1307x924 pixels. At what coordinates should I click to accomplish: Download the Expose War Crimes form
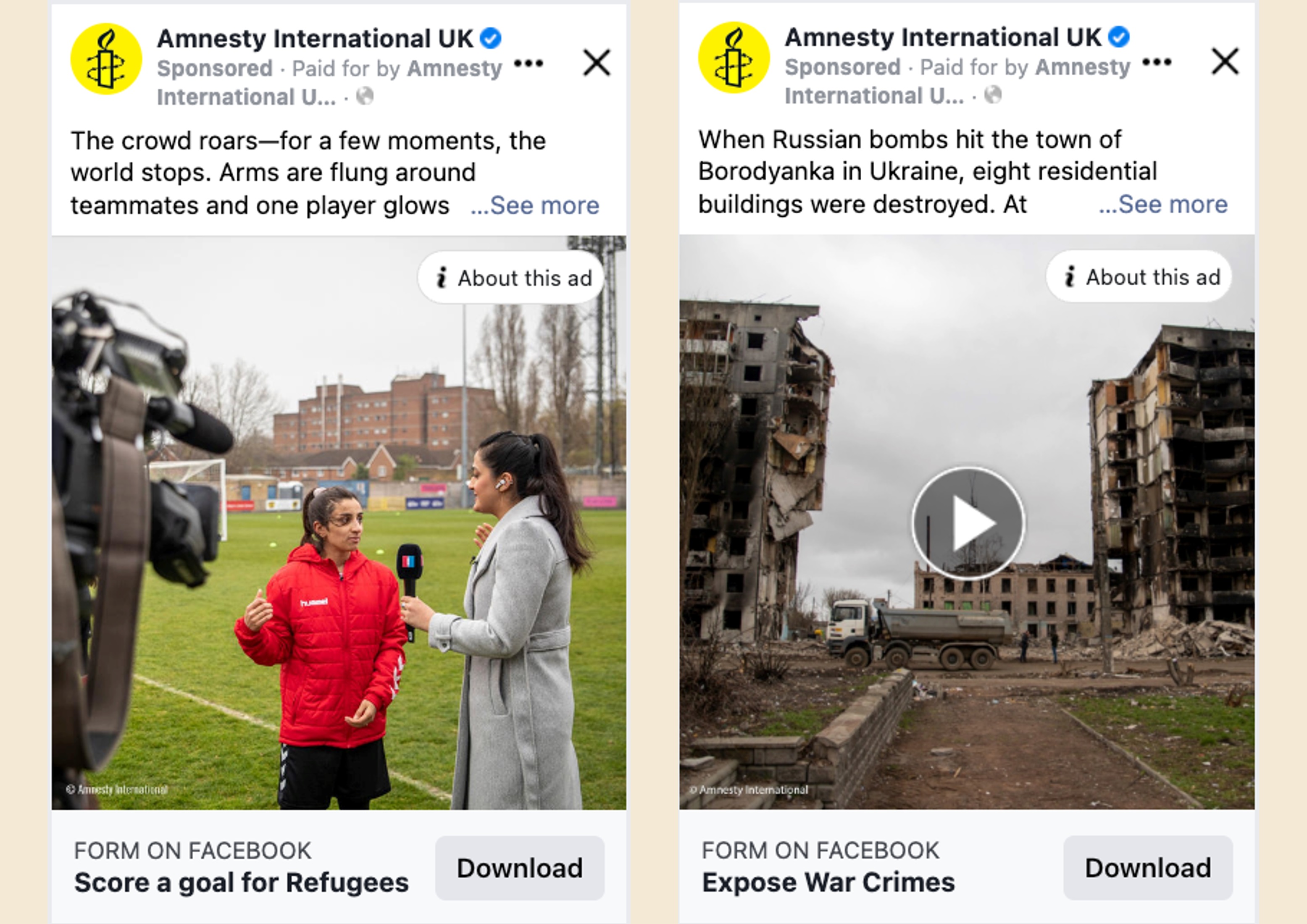pyautogui.click(x=1148, y=868)
